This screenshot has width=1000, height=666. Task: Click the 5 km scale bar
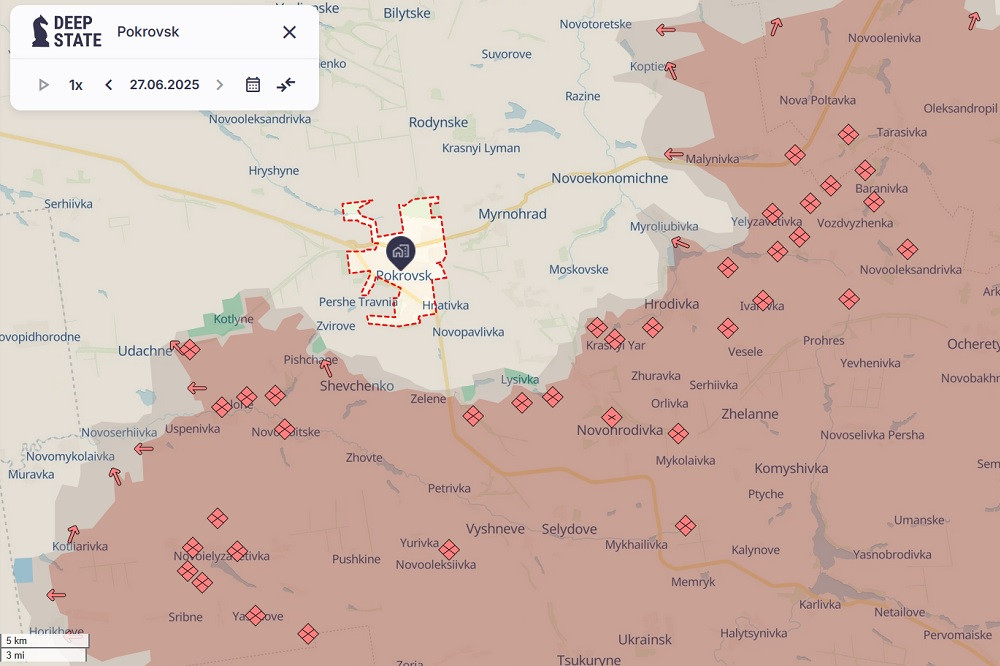pos(44,640)
